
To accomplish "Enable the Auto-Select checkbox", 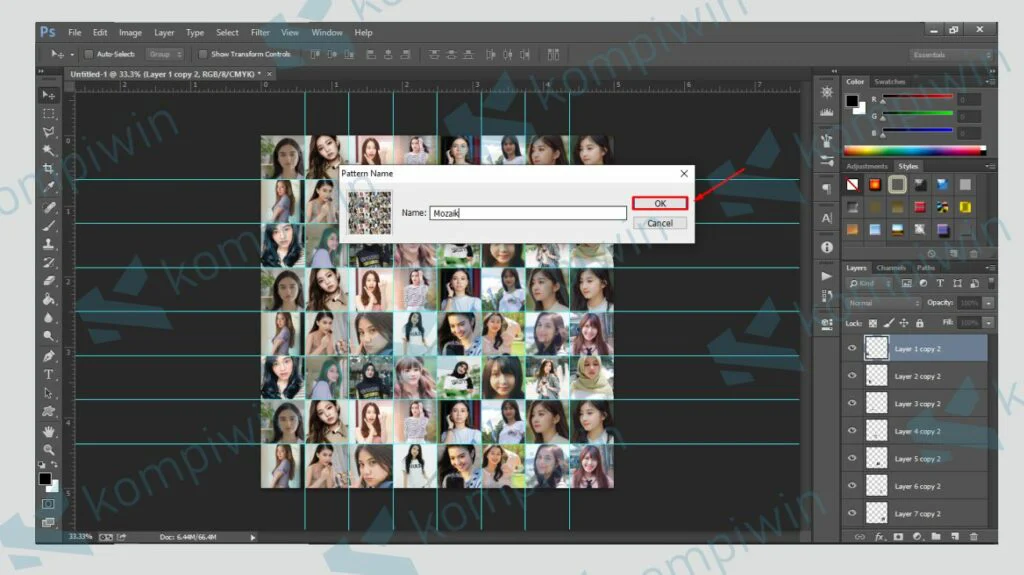I will (88, 54).
